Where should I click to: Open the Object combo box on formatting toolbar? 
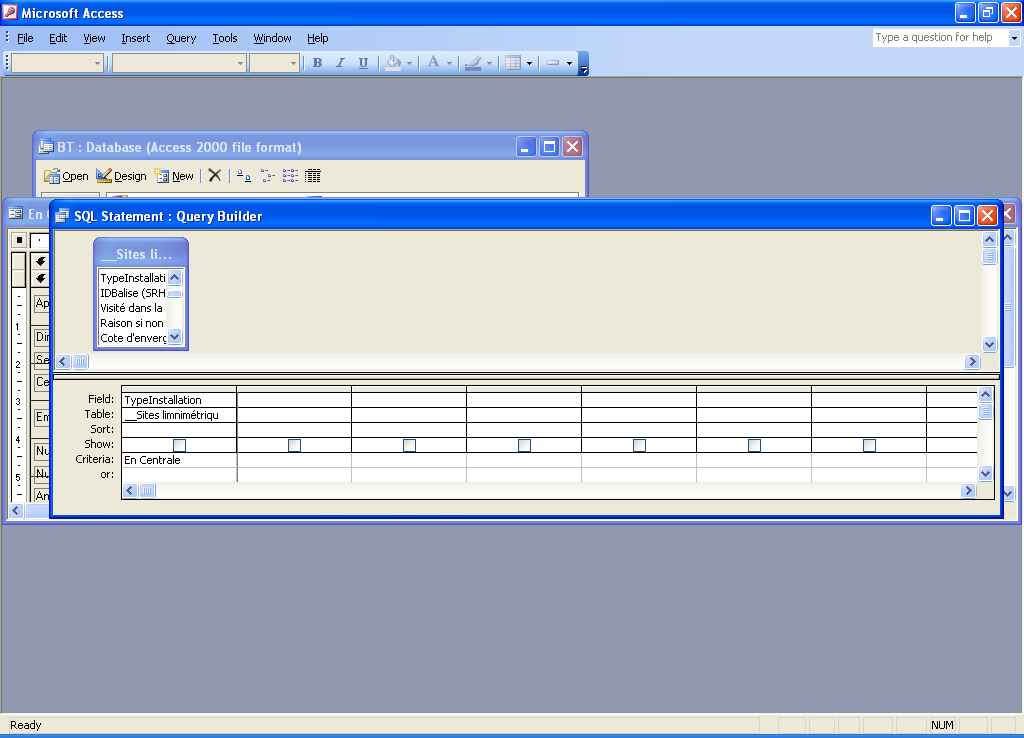tap(57, 63)
